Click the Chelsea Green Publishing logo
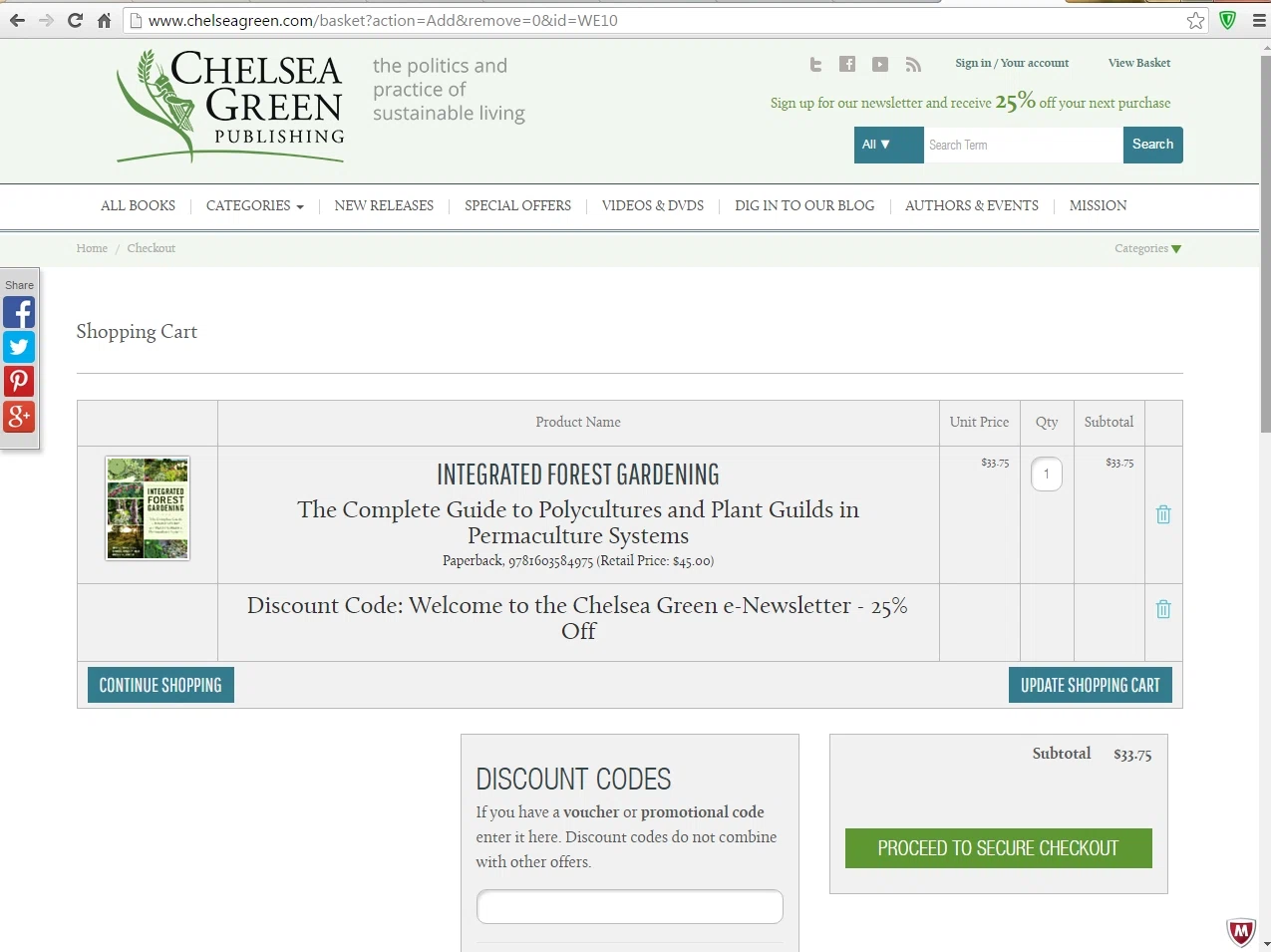Image resolution: width=1271 pixels, height=952 pixels. (x=231, y=107)
